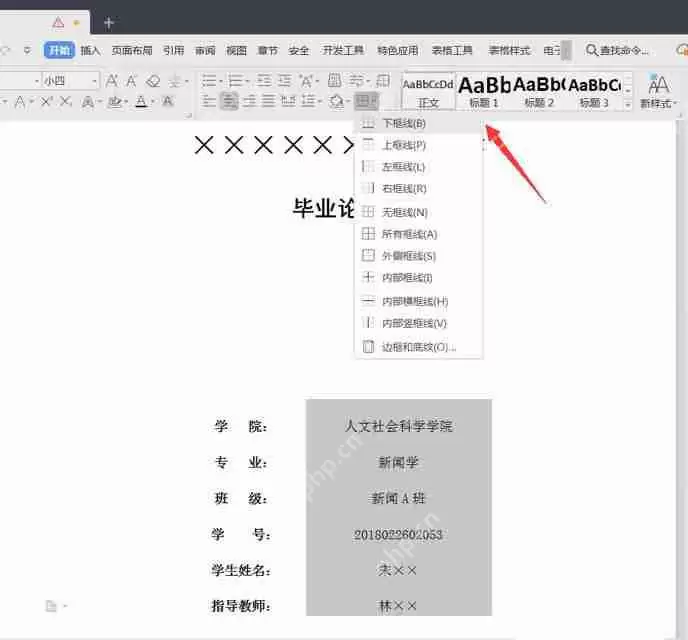This screenshot has height=640, width=688.
Task: Choose 左框线(L) left border
Action: [x=419, y=167]
